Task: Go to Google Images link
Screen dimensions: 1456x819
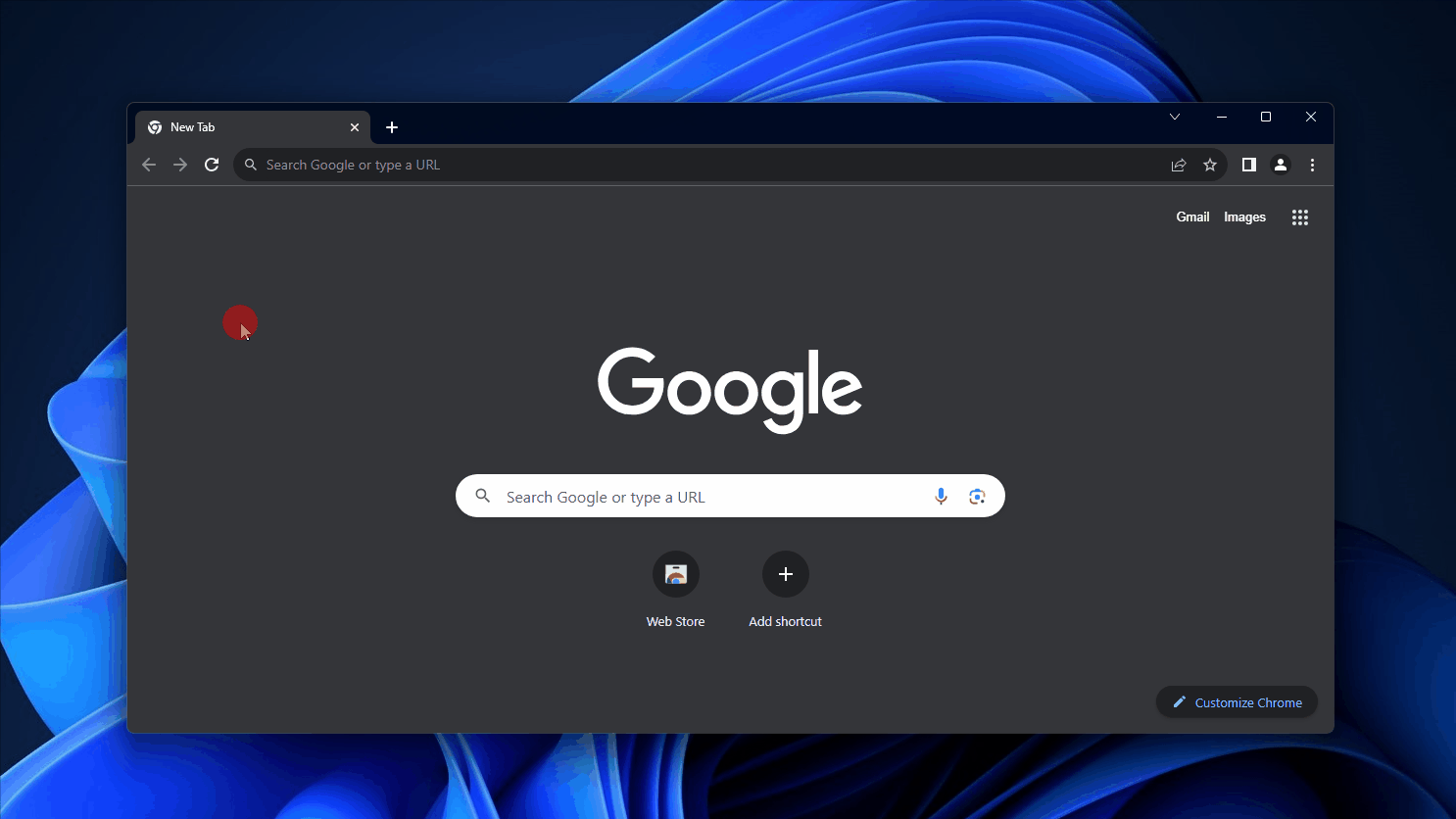Action: coord(1244,217)
